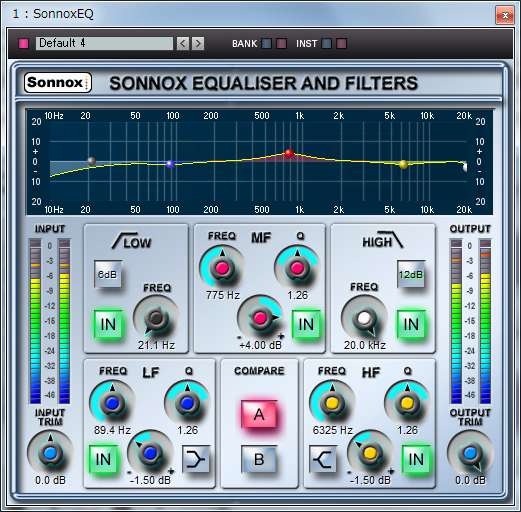Click the +4.00 dB MF gain value

(260, 345)
